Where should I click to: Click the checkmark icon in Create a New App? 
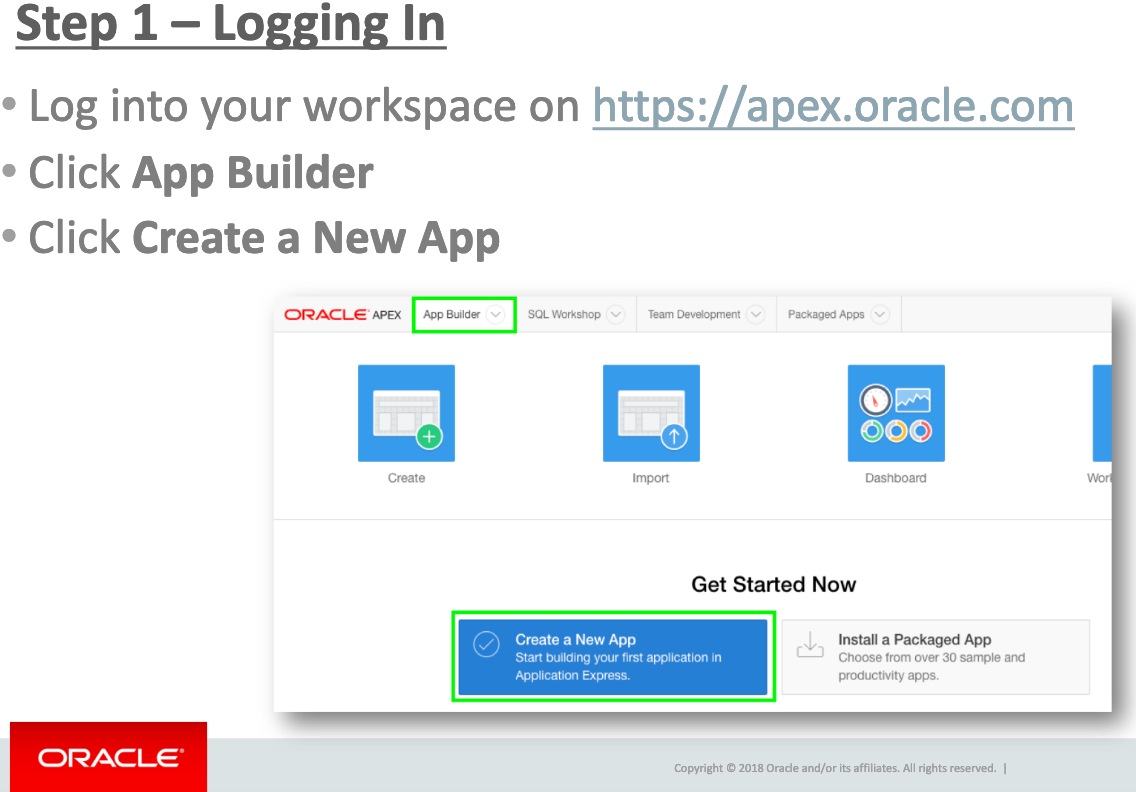click(486, 645)
